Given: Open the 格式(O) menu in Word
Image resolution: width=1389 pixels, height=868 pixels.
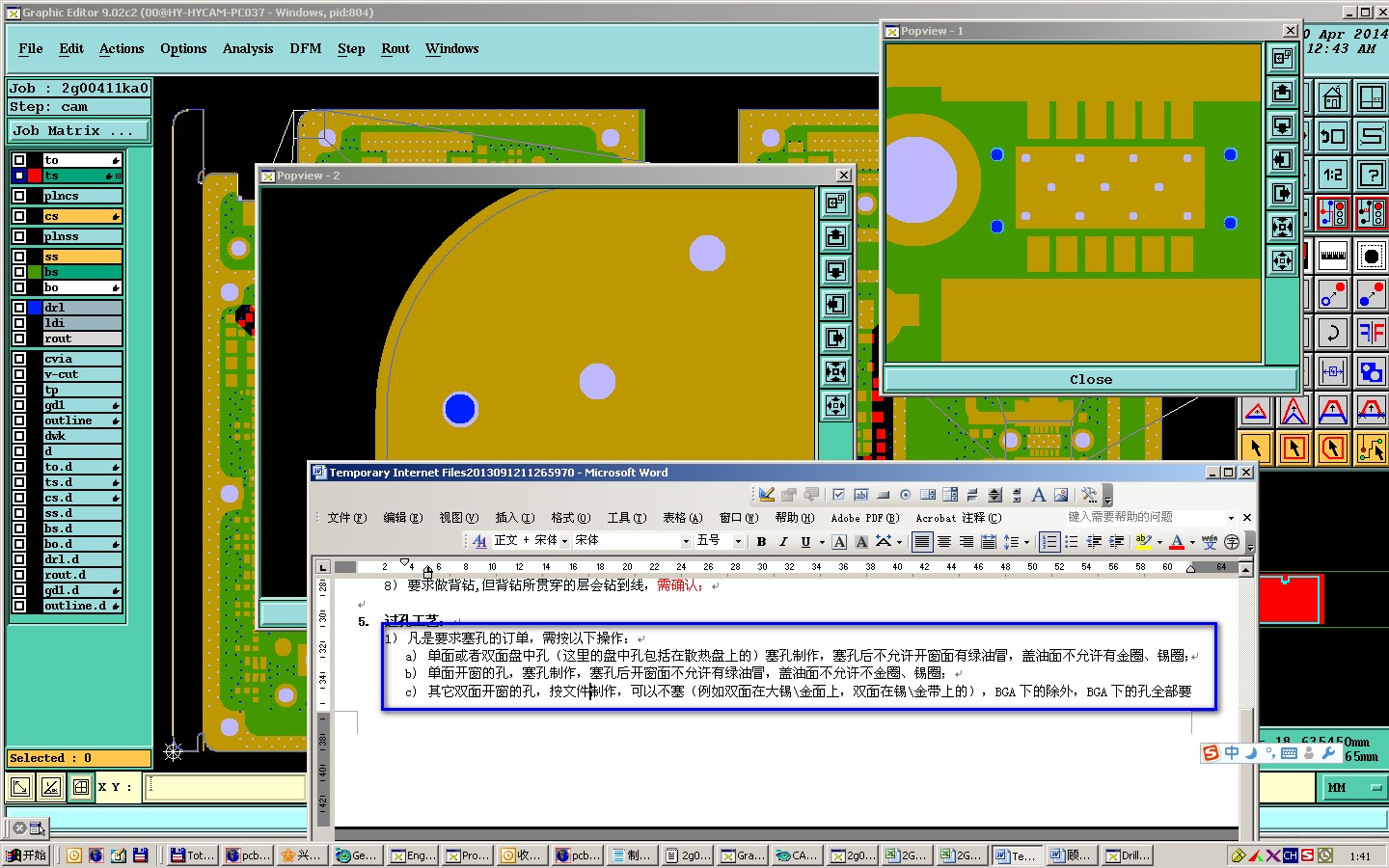Looking at the screenshot, I should [x=570, y=518].
